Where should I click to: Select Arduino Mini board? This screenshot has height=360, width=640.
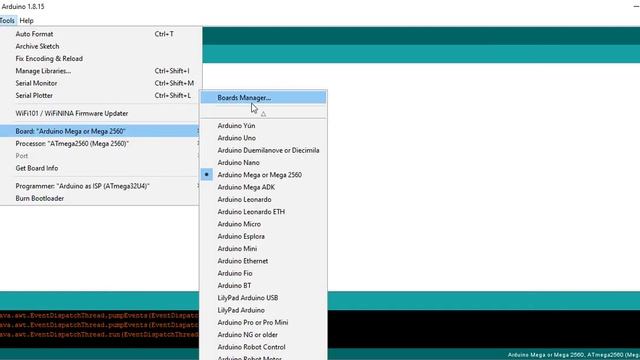click(x=263, y=248)
